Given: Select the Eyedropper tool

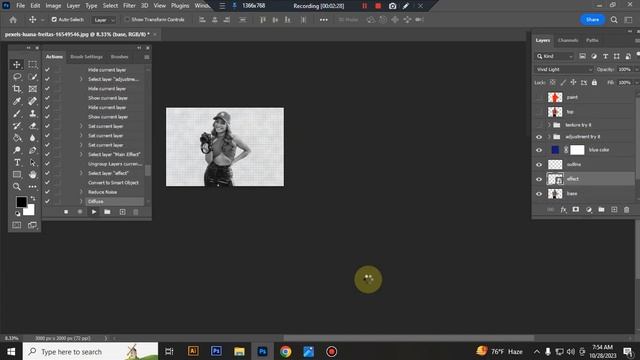Looking at the screenshot, I should click(17, 101).
